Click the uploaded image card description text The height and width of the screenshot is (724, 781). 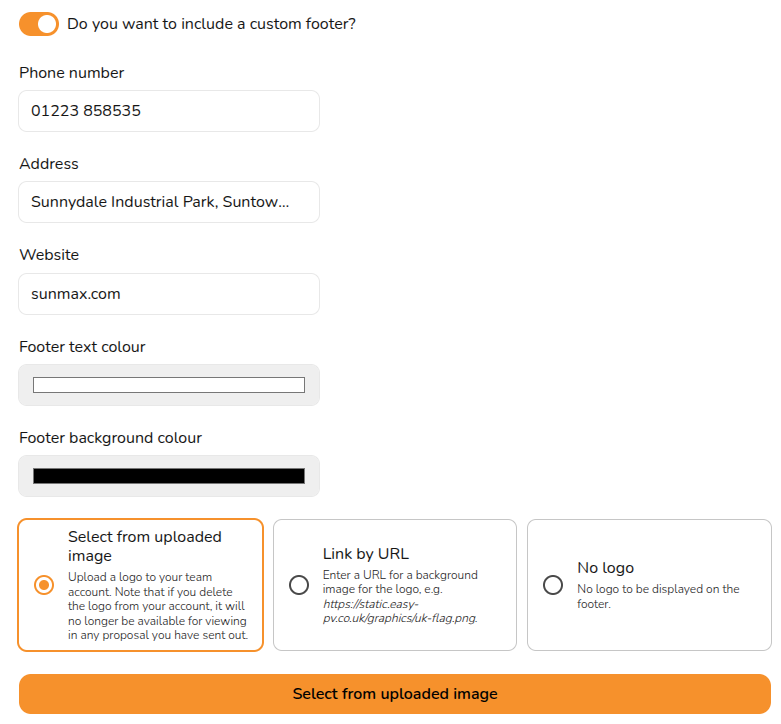click(x=158, y=606)
